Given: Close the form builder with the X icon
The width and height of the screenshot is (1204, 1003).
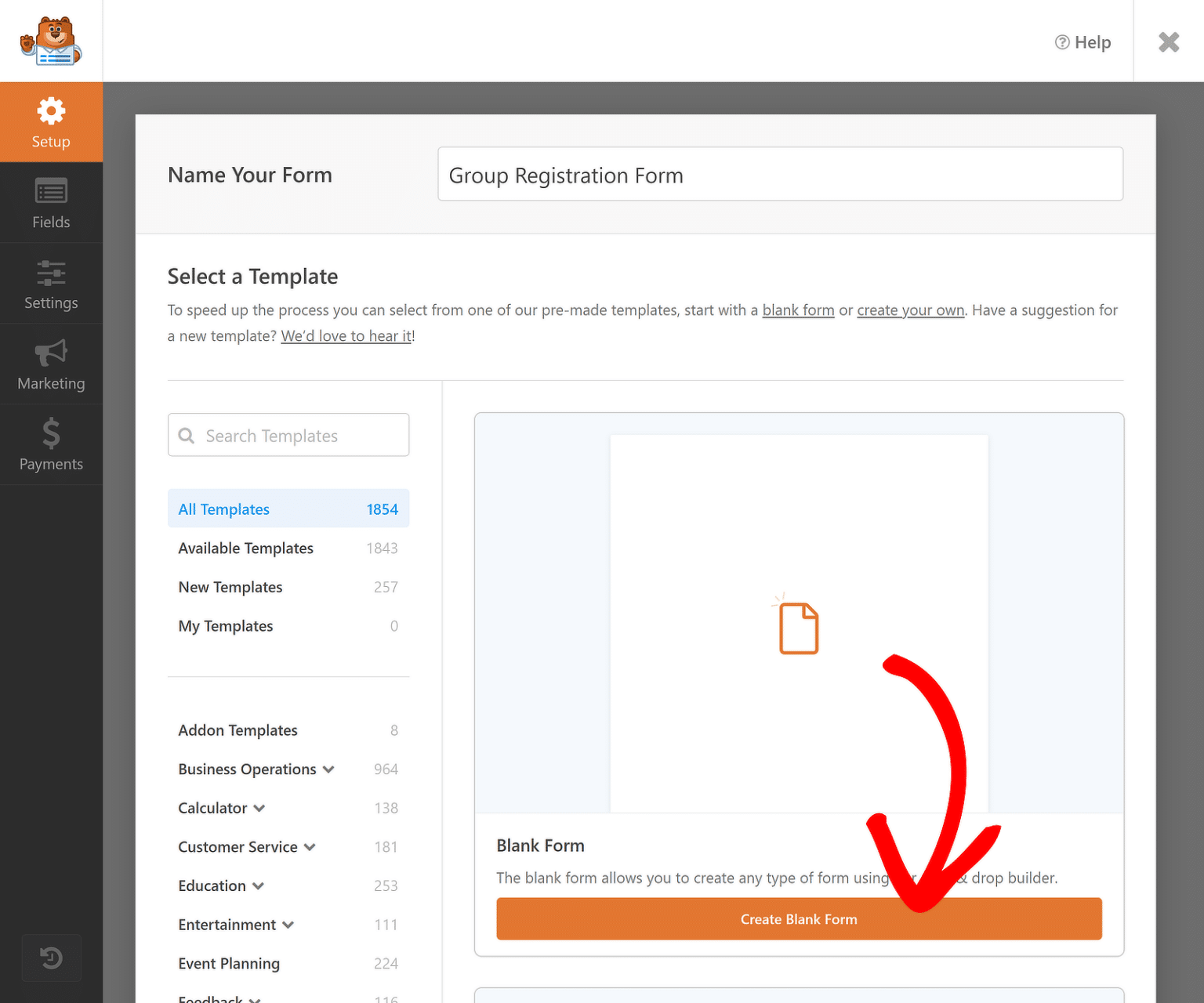Looking at the screenshot, I should pyautogui.click(x=1169, y=42).
